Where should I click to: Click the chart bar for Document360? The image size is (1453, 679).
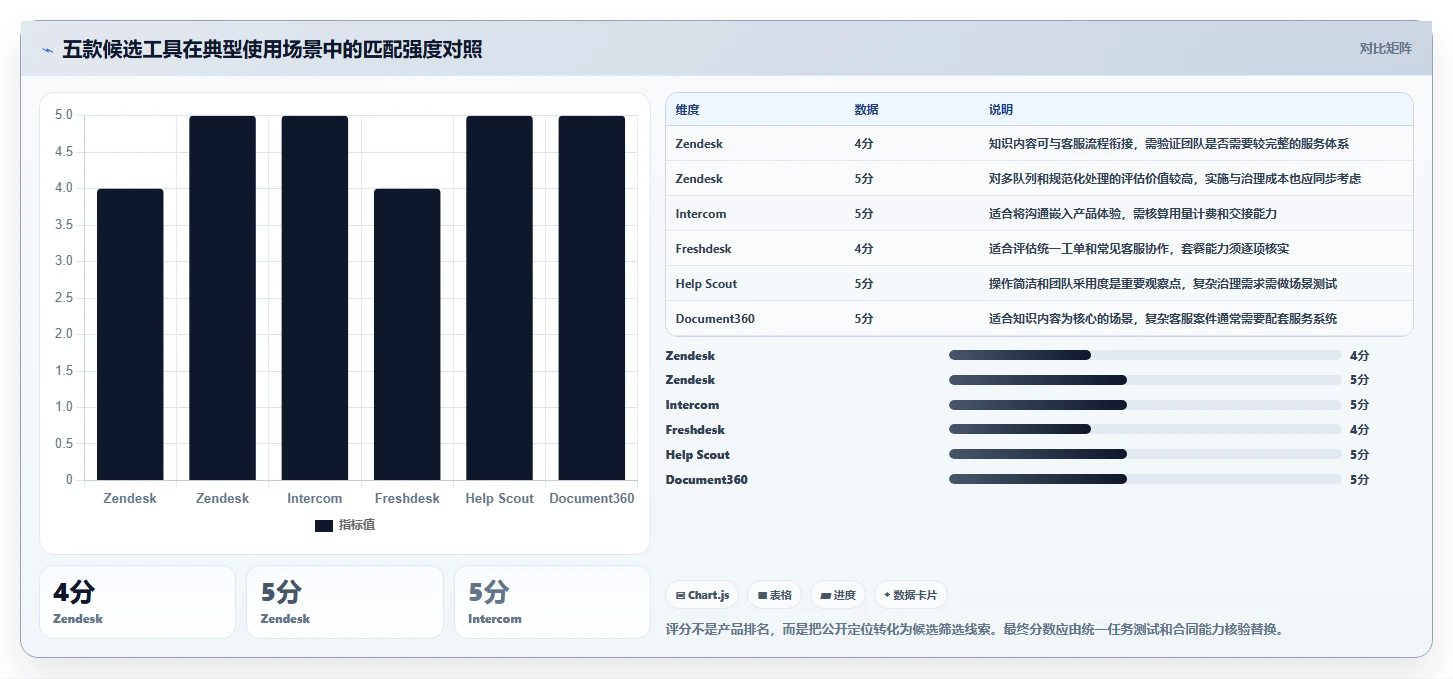[592, 298]
